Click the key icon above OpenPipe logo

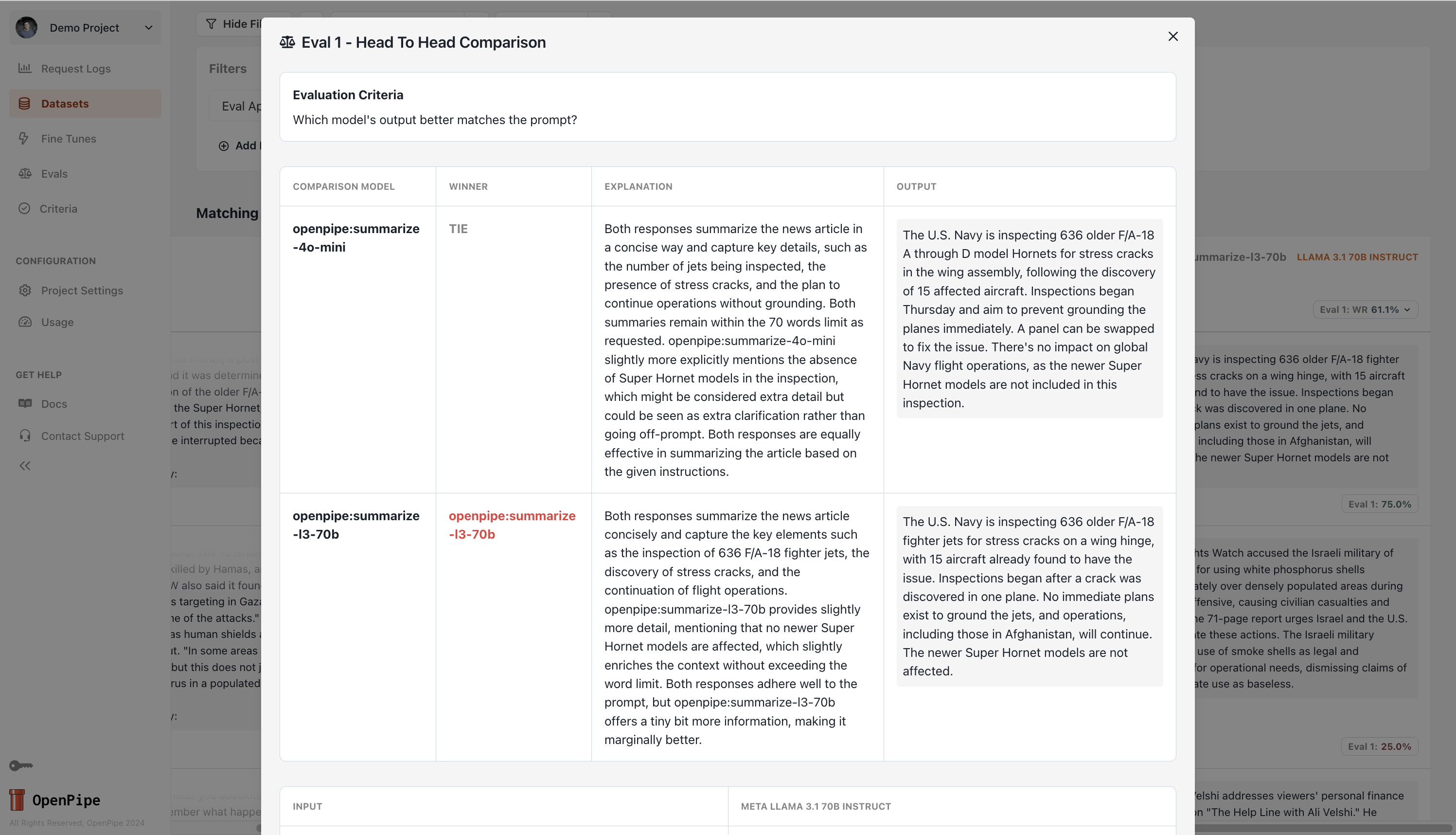pyautogui.click(x=20, y=765)
